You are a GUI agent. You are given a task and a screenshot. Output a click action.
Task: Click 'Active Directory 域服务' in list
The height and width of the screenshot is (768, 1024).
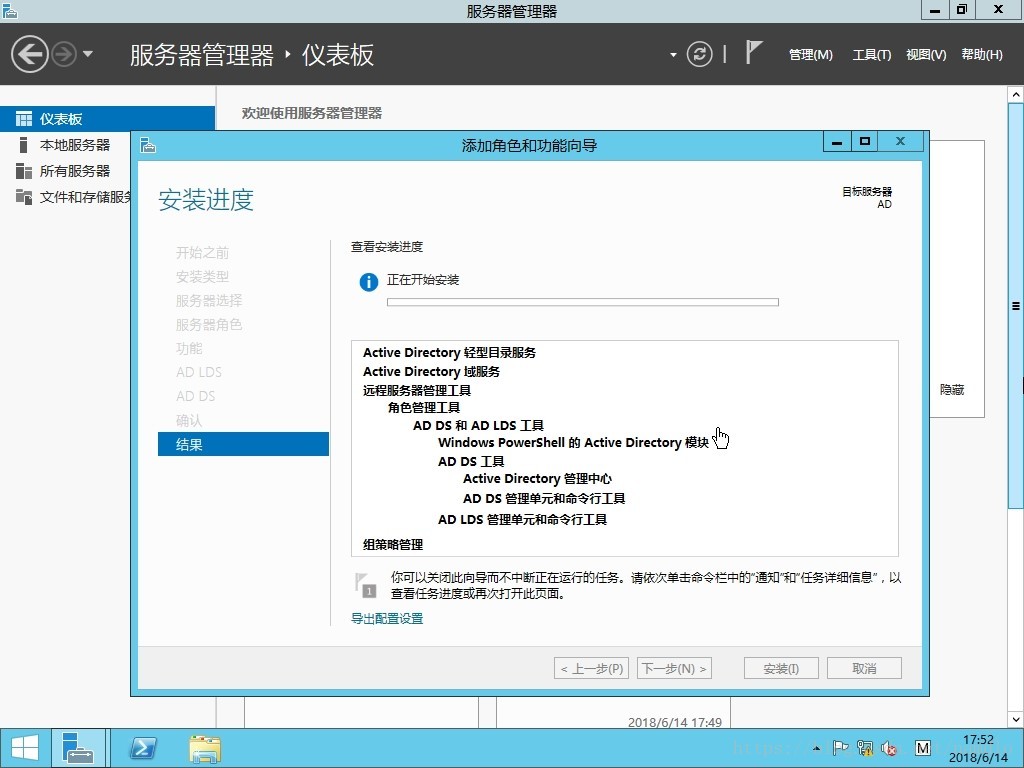(431, 372)
